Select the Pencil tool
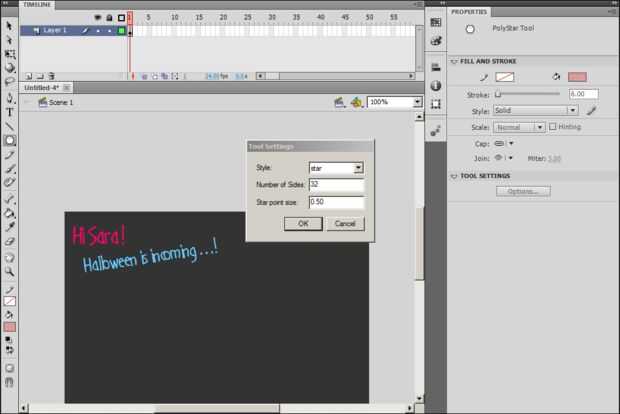 pos(9,155)
